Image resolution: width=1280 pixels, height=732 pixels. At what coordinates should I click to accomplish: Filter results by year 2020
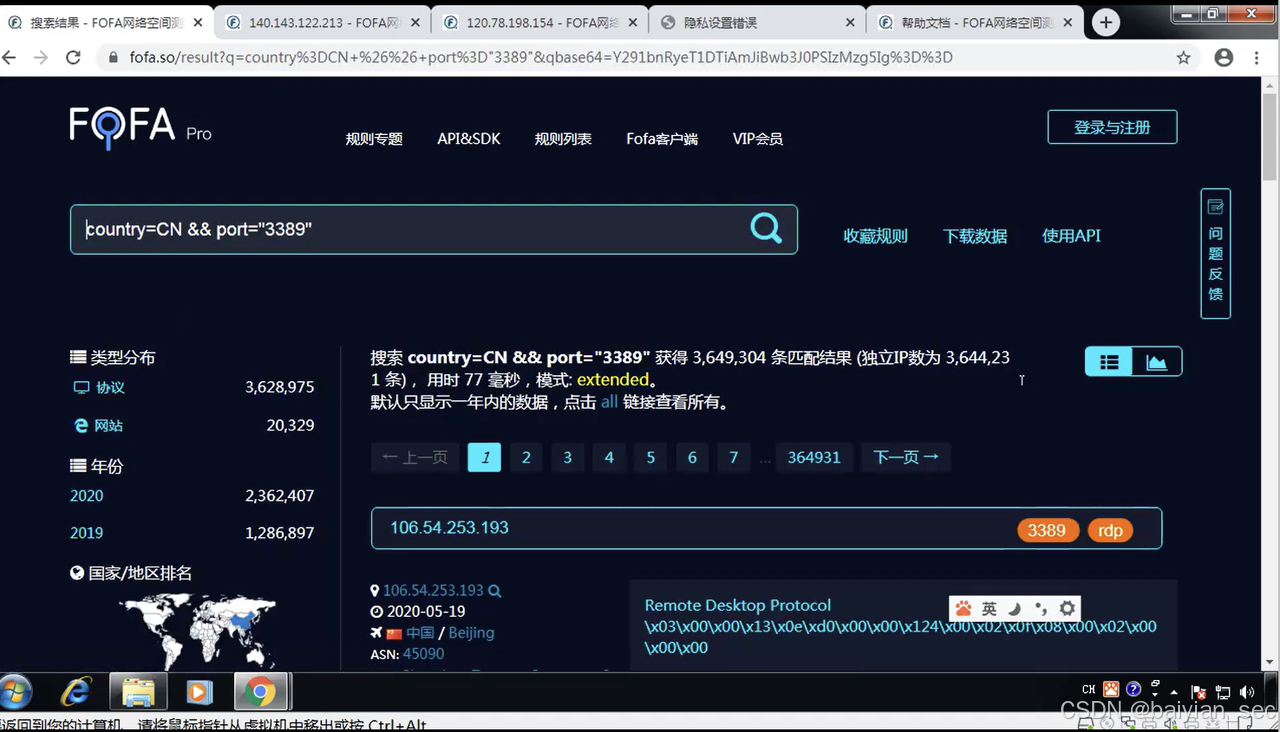click(x=86, y=495)
